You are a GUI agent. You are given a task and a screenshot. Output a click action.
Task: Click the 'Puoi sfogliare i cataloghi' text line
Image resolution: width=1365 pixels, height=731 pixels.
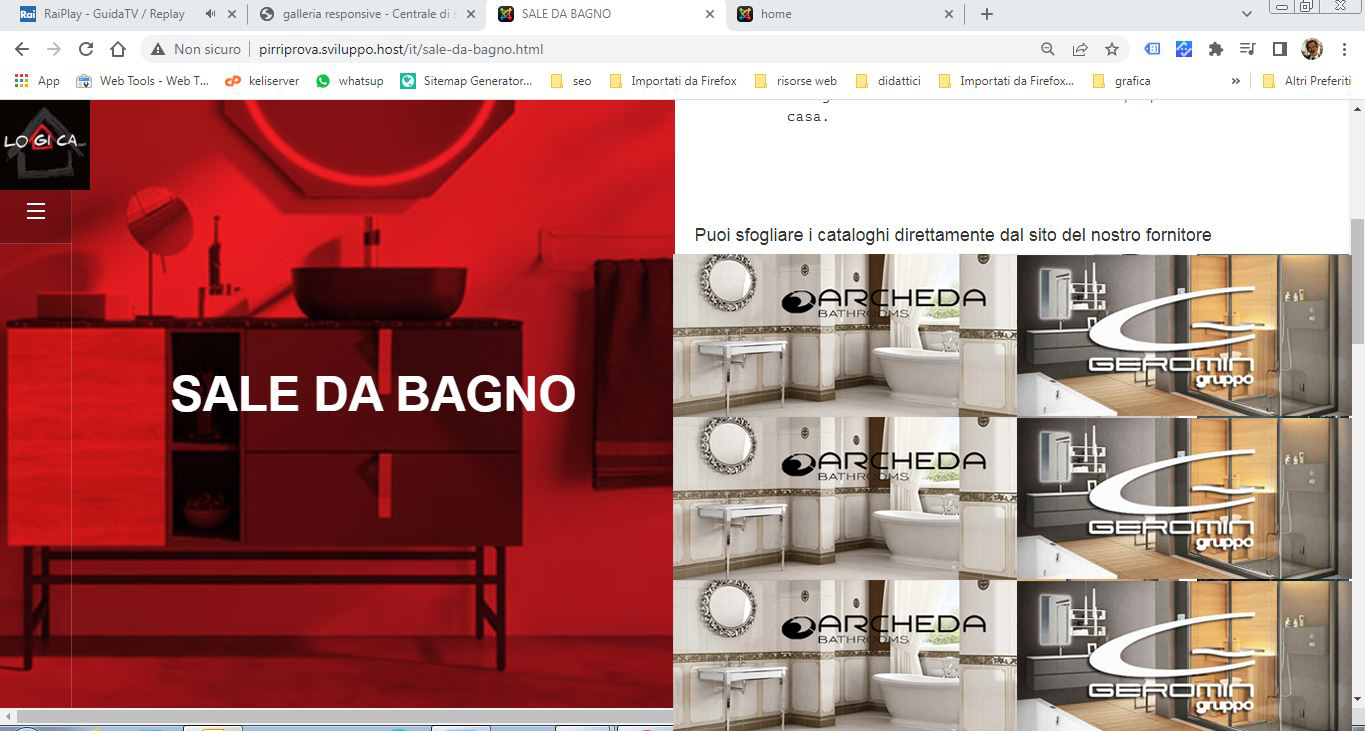pos(953,235)
